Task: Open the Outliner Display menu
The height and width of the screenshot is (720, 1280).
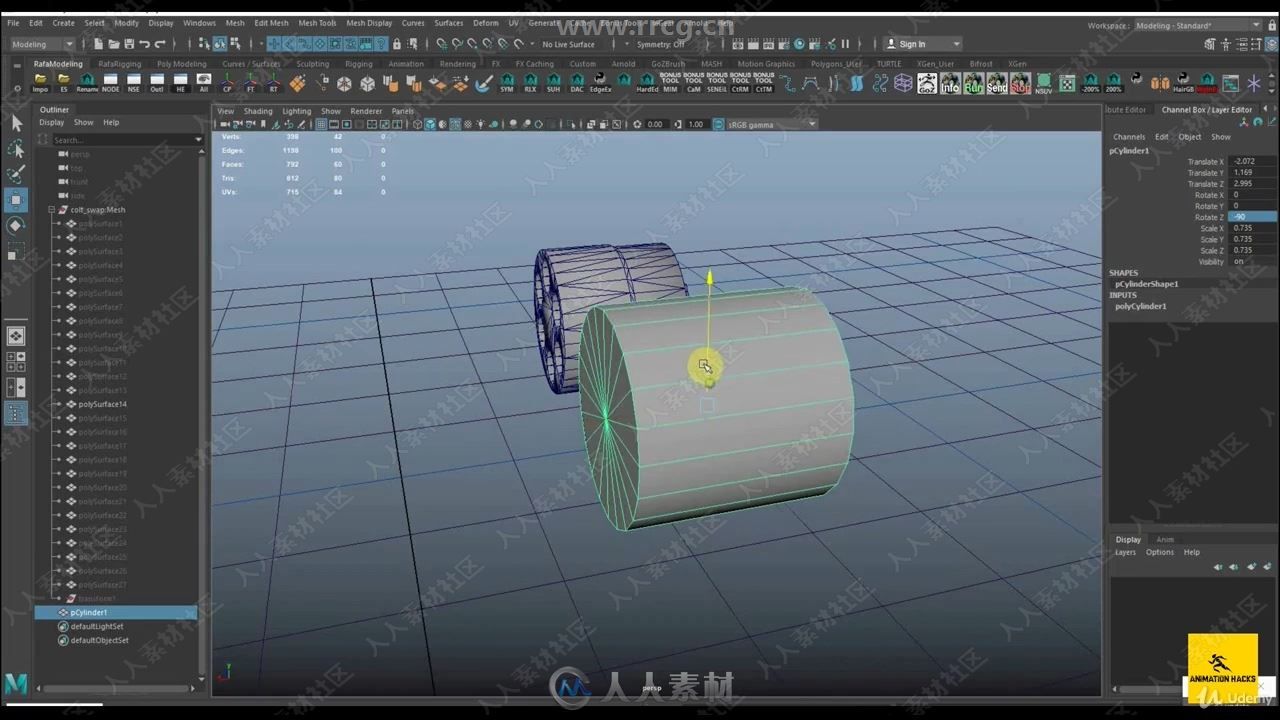Action: click(x=51, y=123)
